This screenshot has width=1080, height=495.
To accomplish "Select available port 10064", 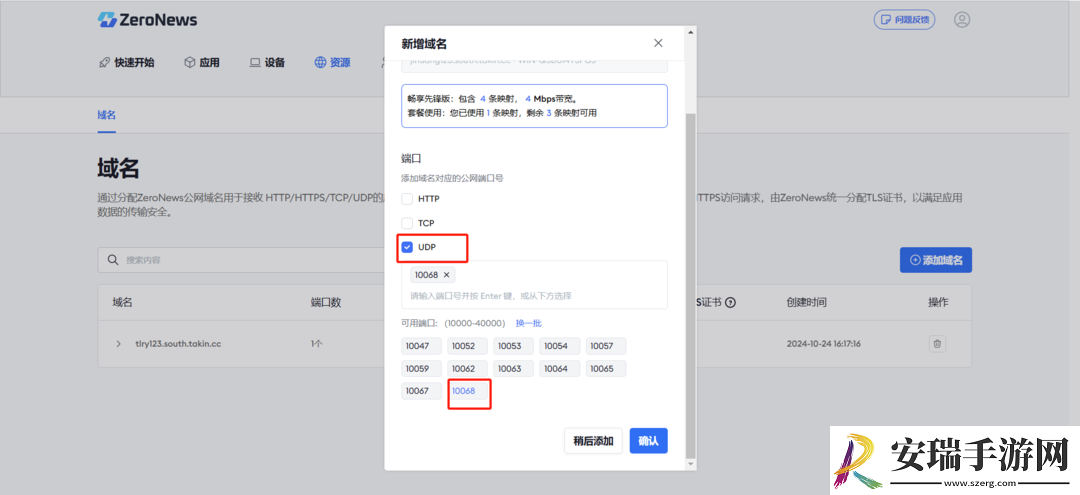I will [560, 368].
